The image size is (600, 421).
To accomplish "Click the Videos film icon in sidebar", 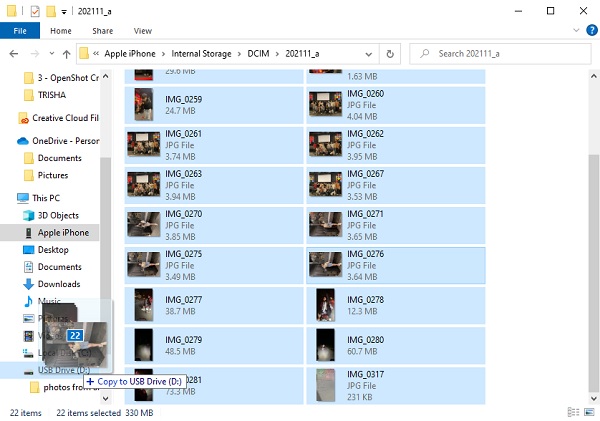I will [29, 336].
